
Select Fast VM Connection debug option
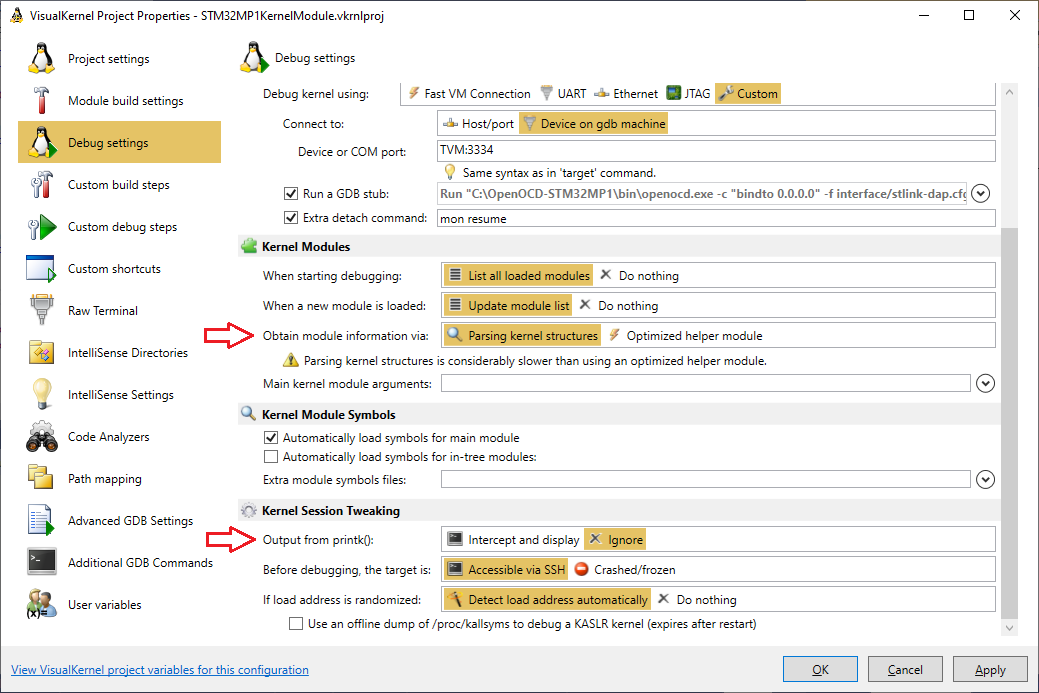click(x=469, y=93)
